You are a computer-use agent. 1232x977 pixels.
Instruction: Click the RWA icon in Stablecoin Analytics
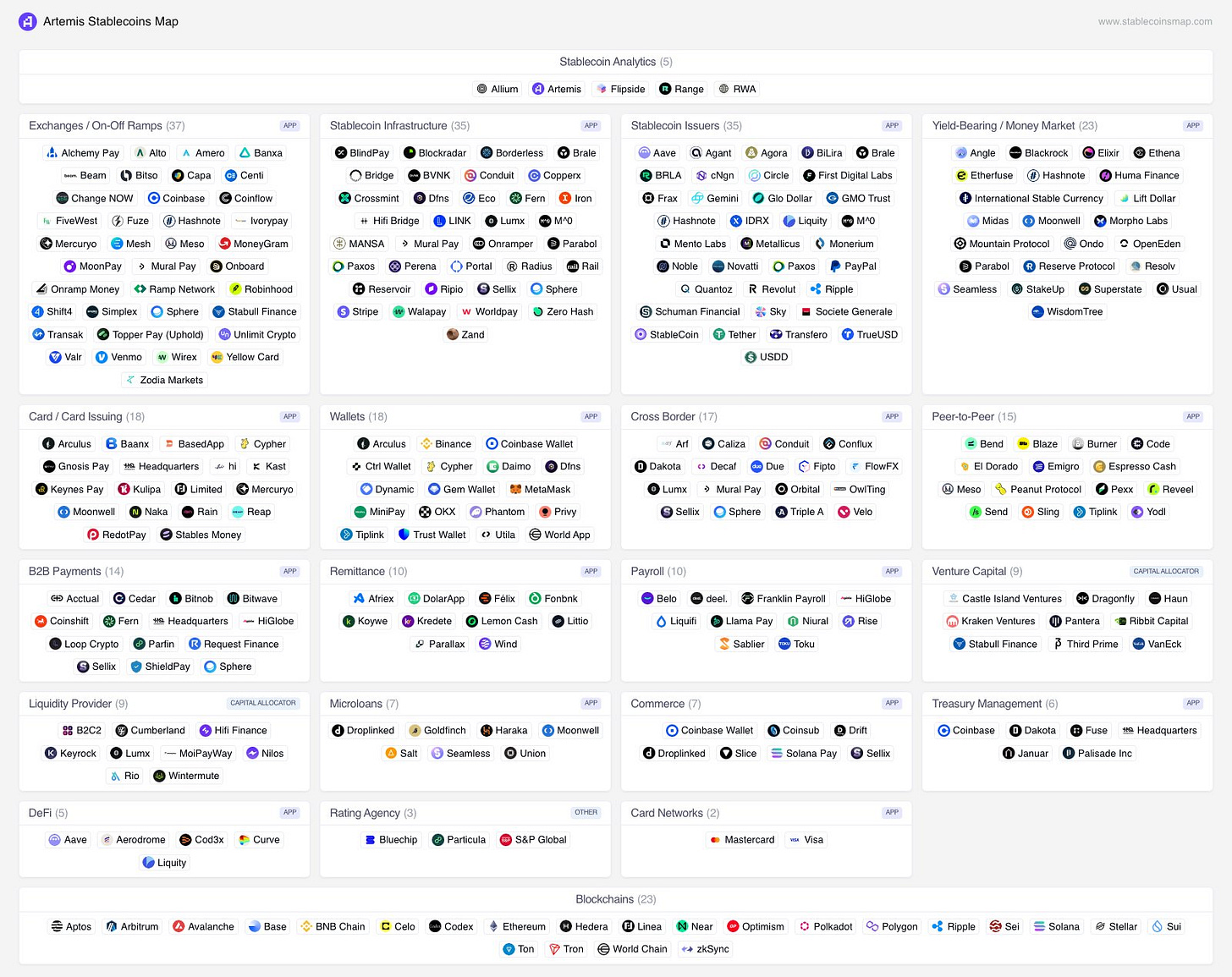point(723,89)
